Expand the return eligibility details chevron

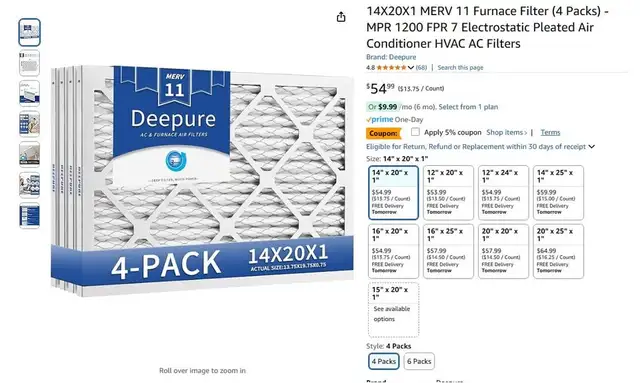(591, 147)
